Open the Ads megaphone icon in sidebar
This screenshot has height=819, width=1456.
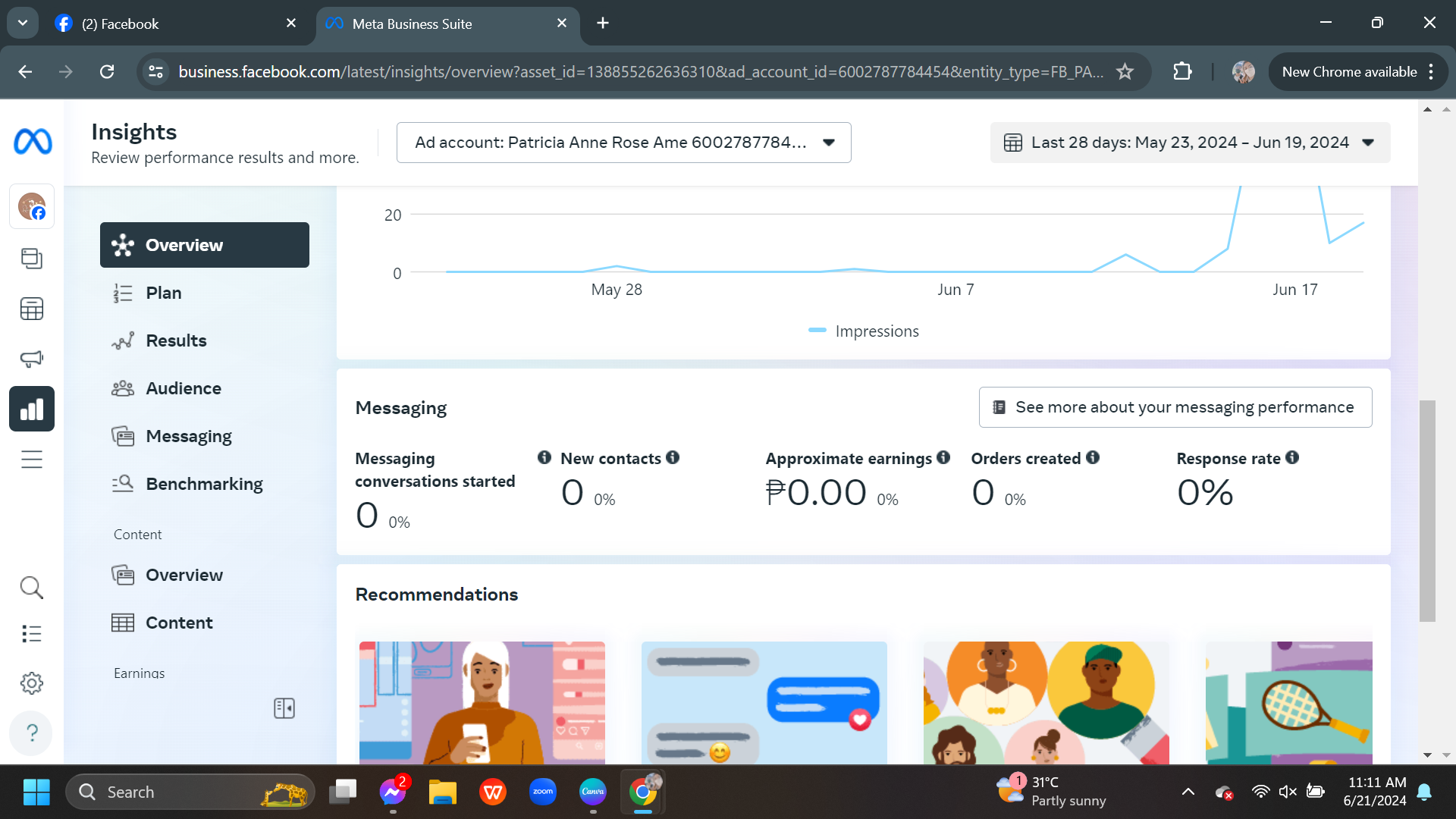(x=32, y=359)
